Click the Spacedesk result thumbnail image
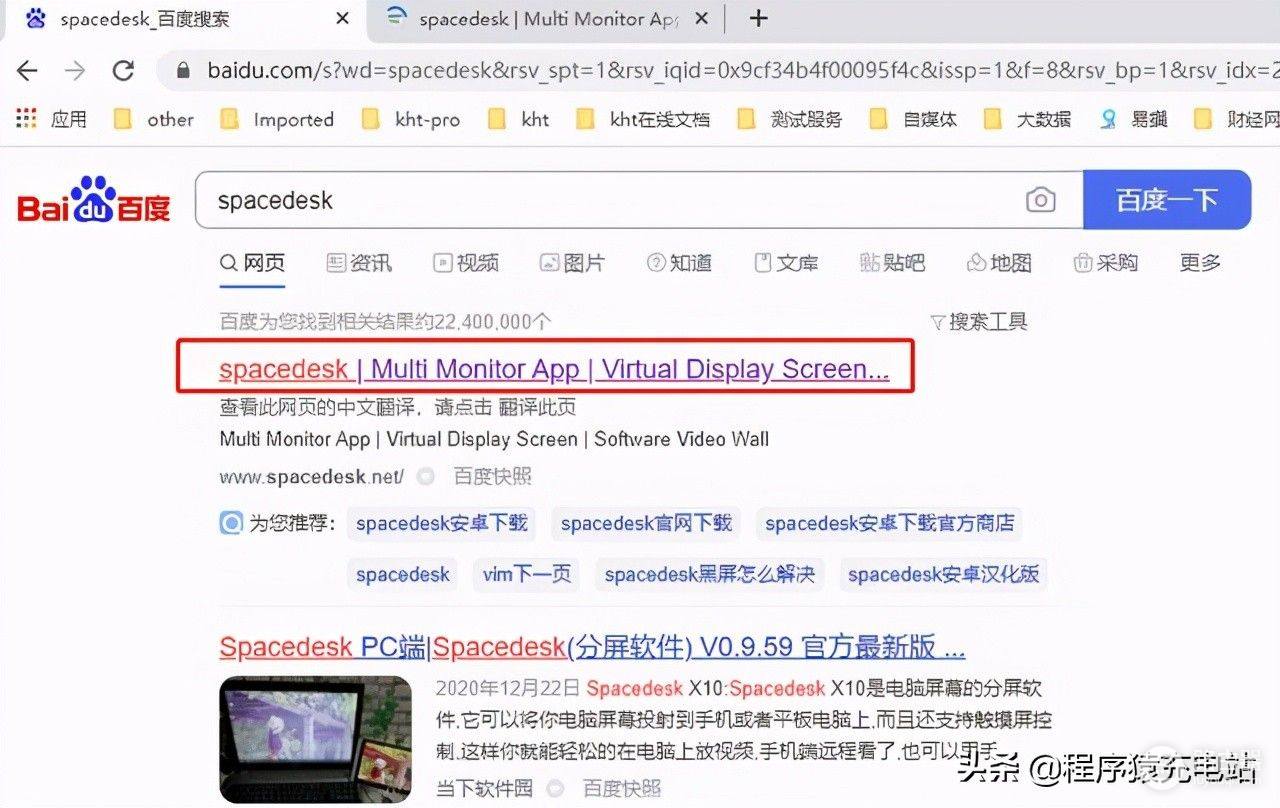The height and width of the screenshot is (808, 1280). [315, 739]
